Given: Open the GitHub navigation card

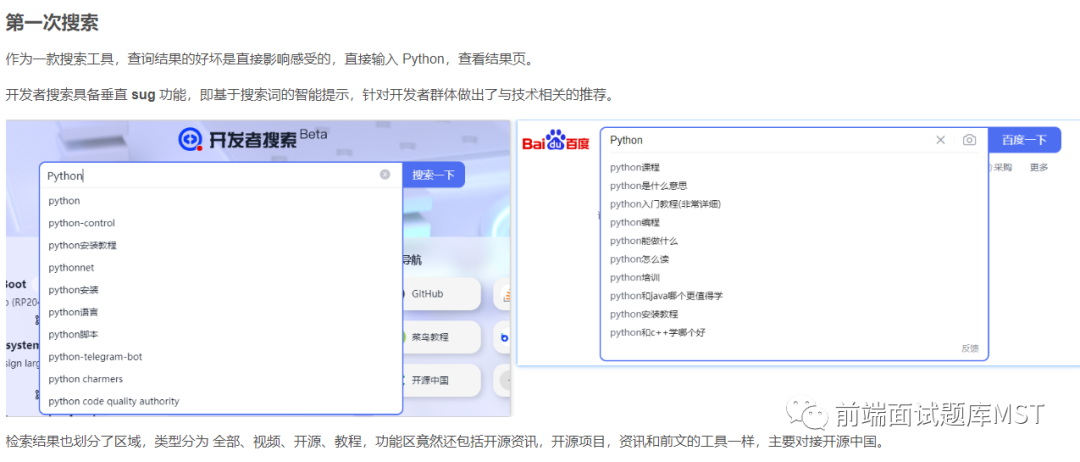Looking at the screenshot, I should tap(441, 294).
